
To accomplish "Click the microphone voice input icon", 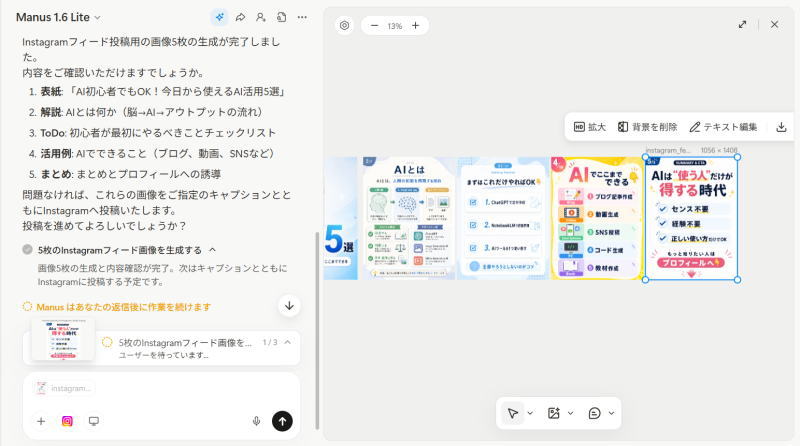I will [x=256, y=421].
